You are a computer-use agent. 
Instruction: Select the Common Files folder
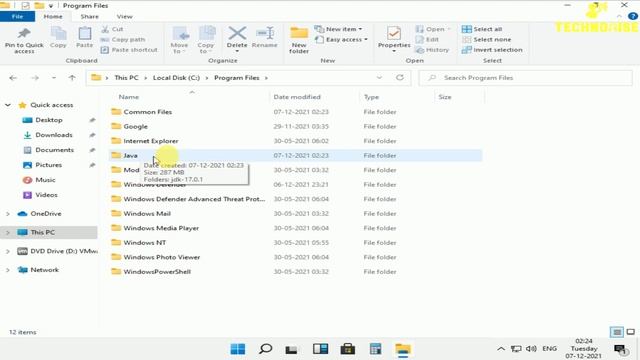pos(147,112)
